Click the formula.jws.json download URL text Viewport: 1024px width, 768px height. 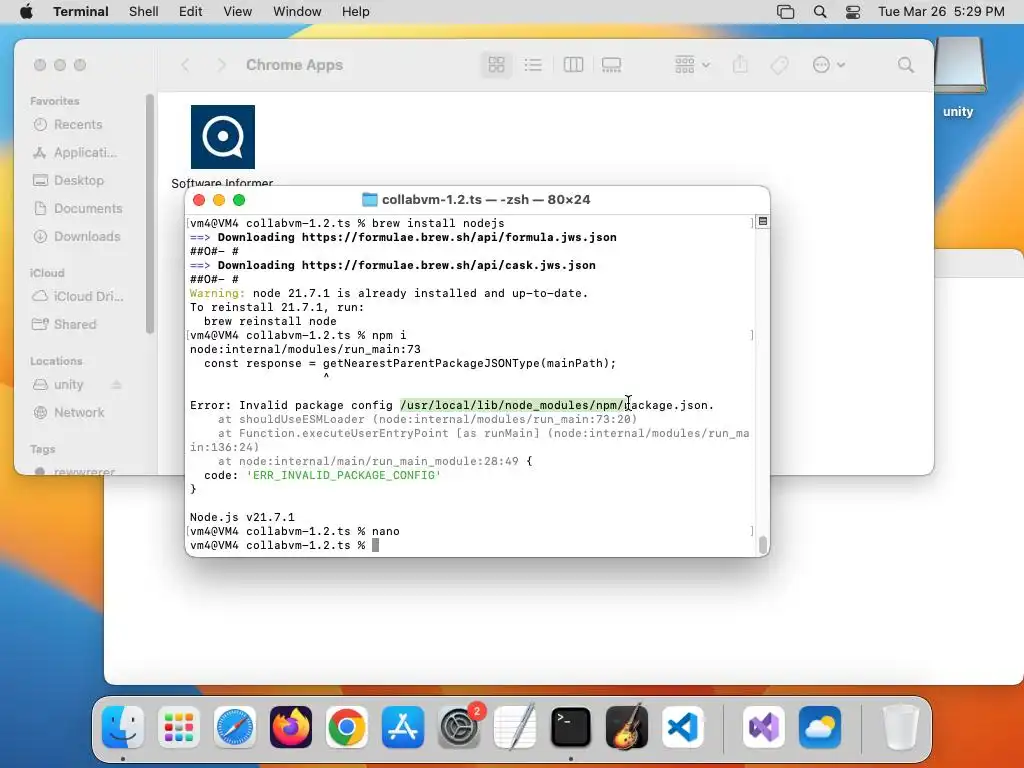[x=459, y=237]
